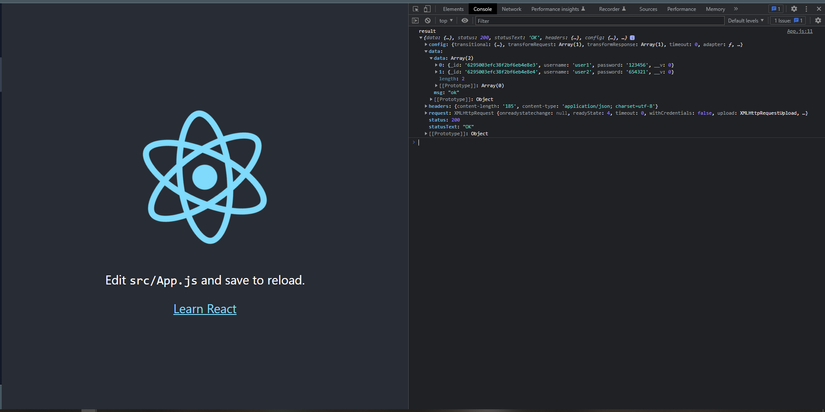Open console settings gear on filter row
The image size is (825, 412).
tap(817, 20)
